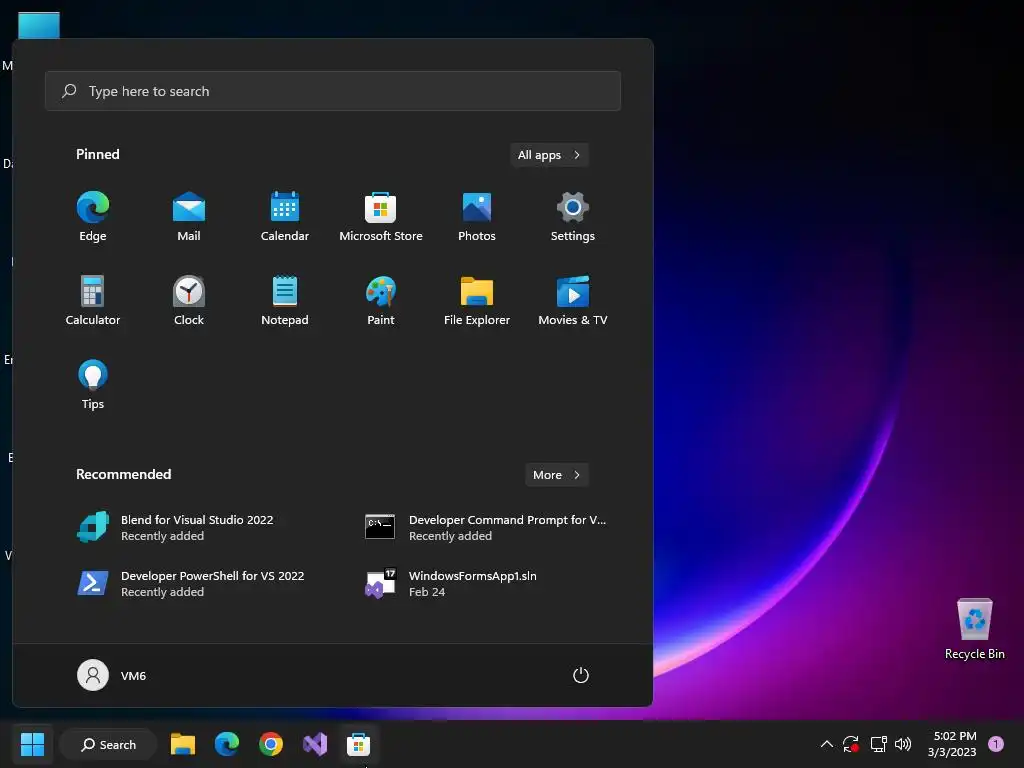
Task: Open the VM6 user account menu
Action: [112, 675]
